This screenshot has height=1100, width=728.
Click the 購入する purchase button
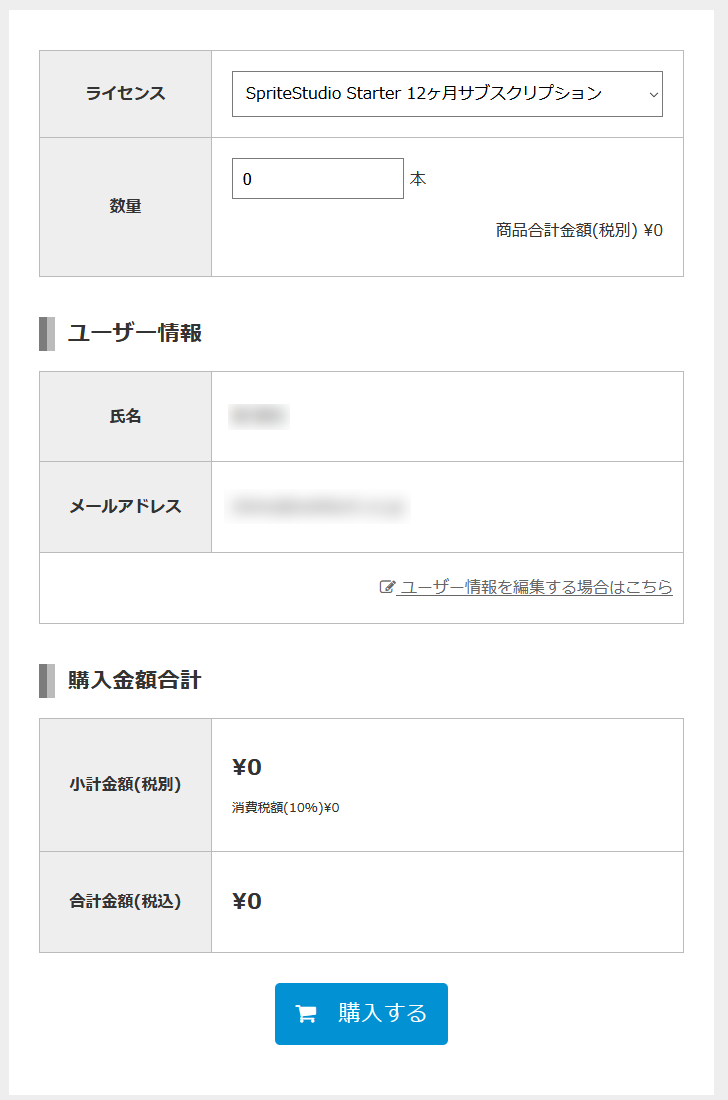pyautogui.click(x=361, y=1014)
